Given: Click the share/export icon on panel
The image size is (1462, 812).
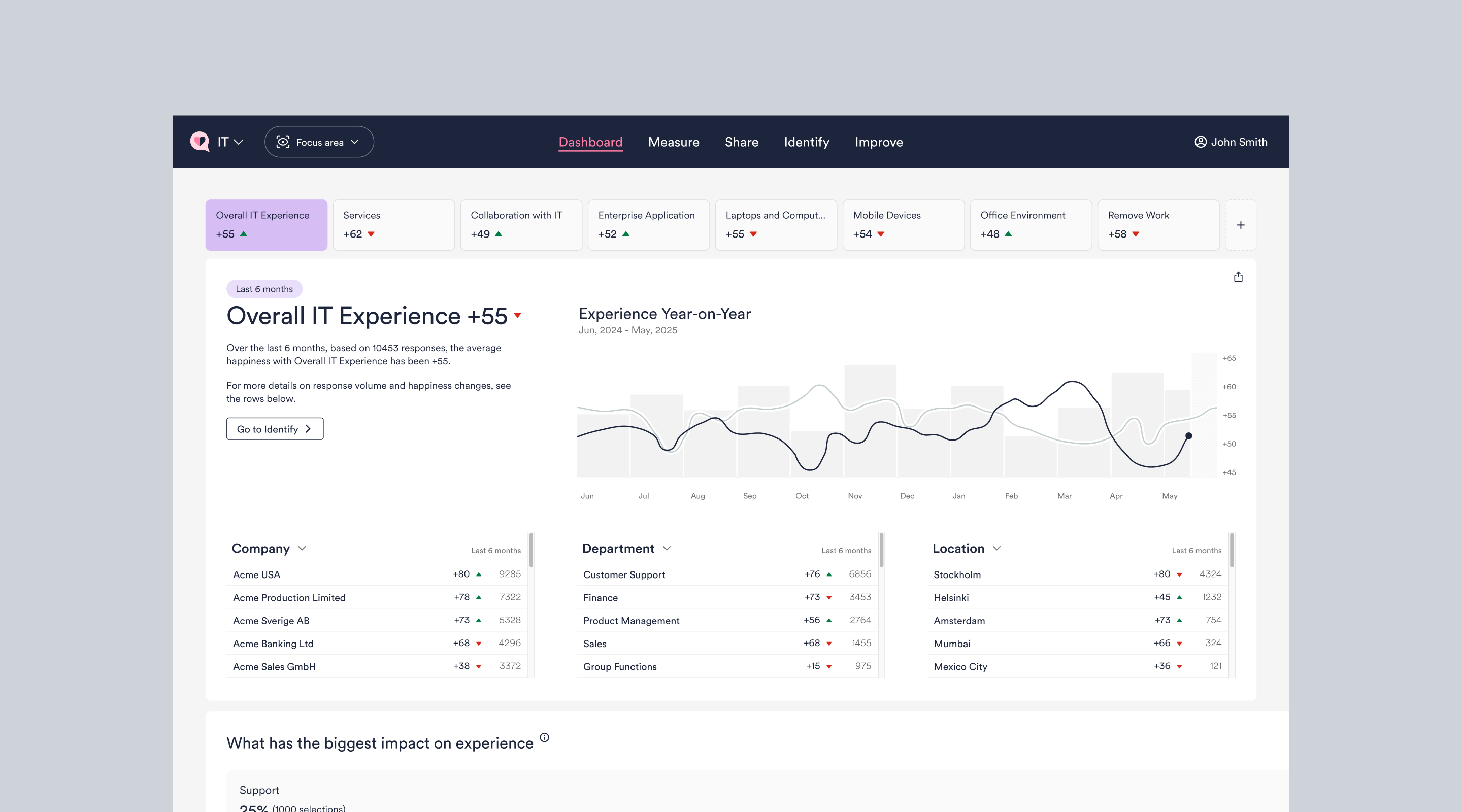Looking at the screenshot, I should point(1239,277).
